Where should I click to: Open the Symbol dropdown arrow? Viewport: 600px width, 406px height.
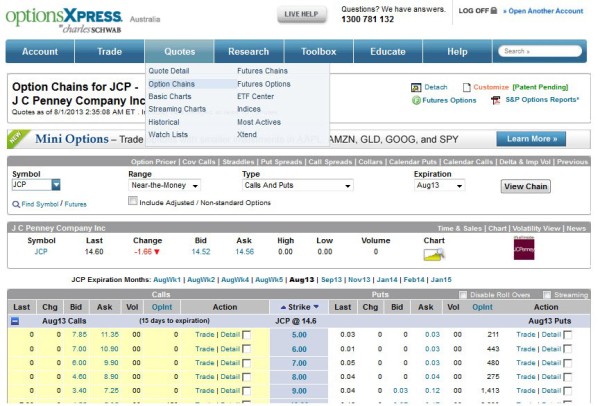click(56, 185)
